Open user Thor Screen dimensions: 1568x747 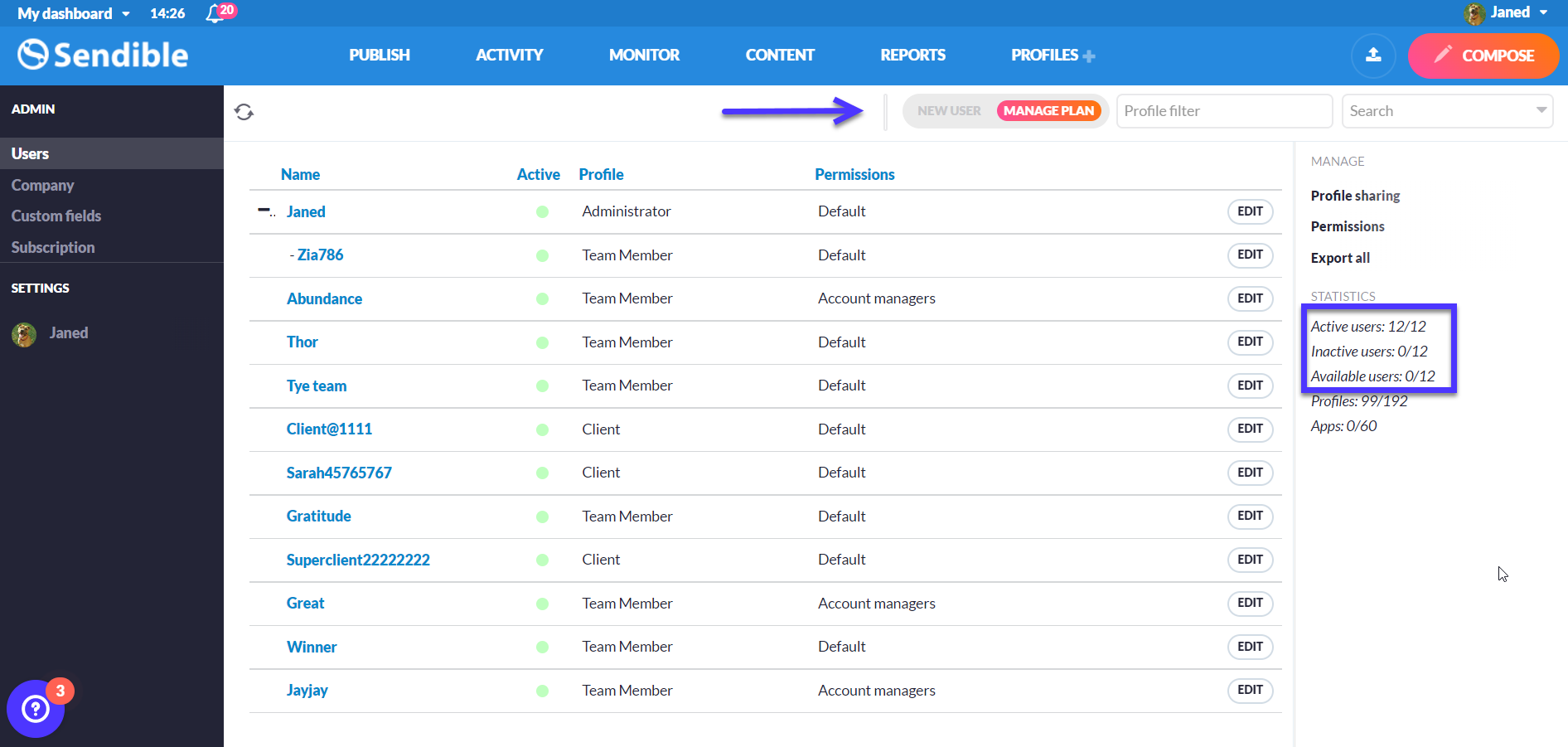click(x=302, y=342)
